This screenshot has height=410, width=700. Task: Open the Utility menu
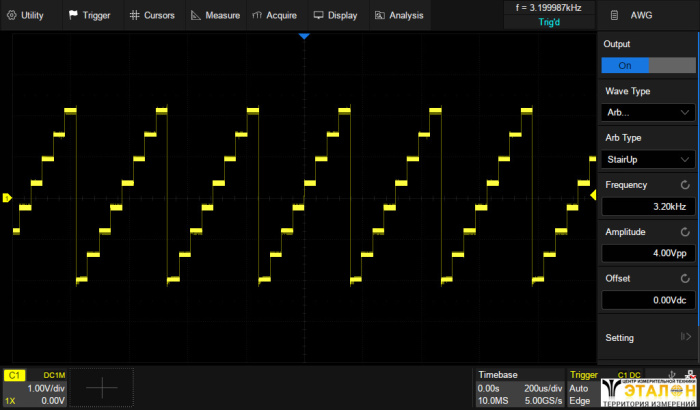pyautogui.click(x=27, y=16)
